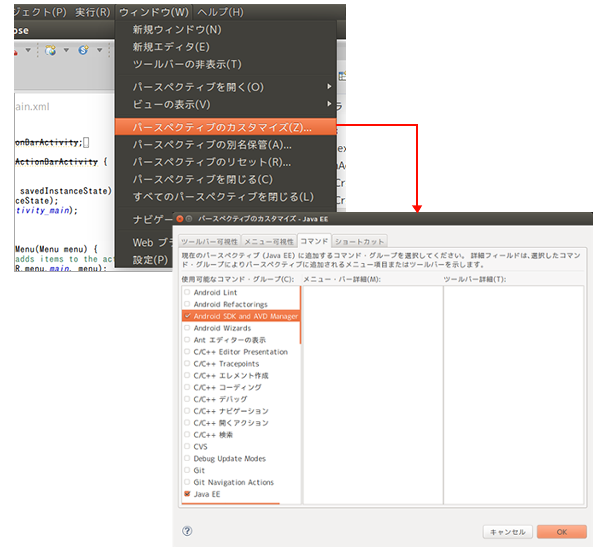Image resolution: width=600 pixels, height=550 pixels.
Task: Click the command group list vertical scrollbar
Action: point(300,315)
